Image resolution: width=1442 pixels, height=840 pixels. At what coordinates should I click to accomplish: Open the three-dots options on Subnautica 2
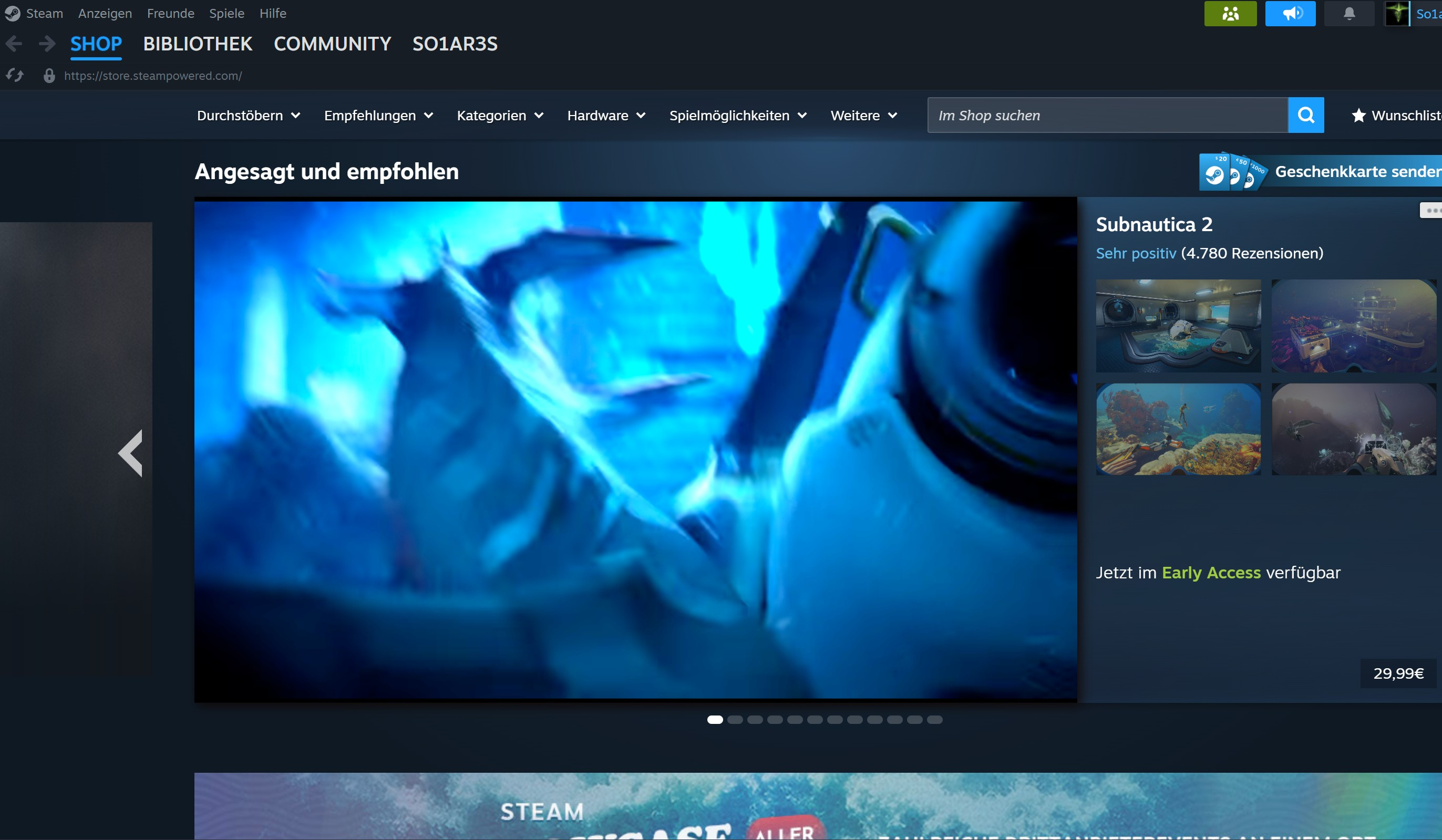[x=1431, y=210]
